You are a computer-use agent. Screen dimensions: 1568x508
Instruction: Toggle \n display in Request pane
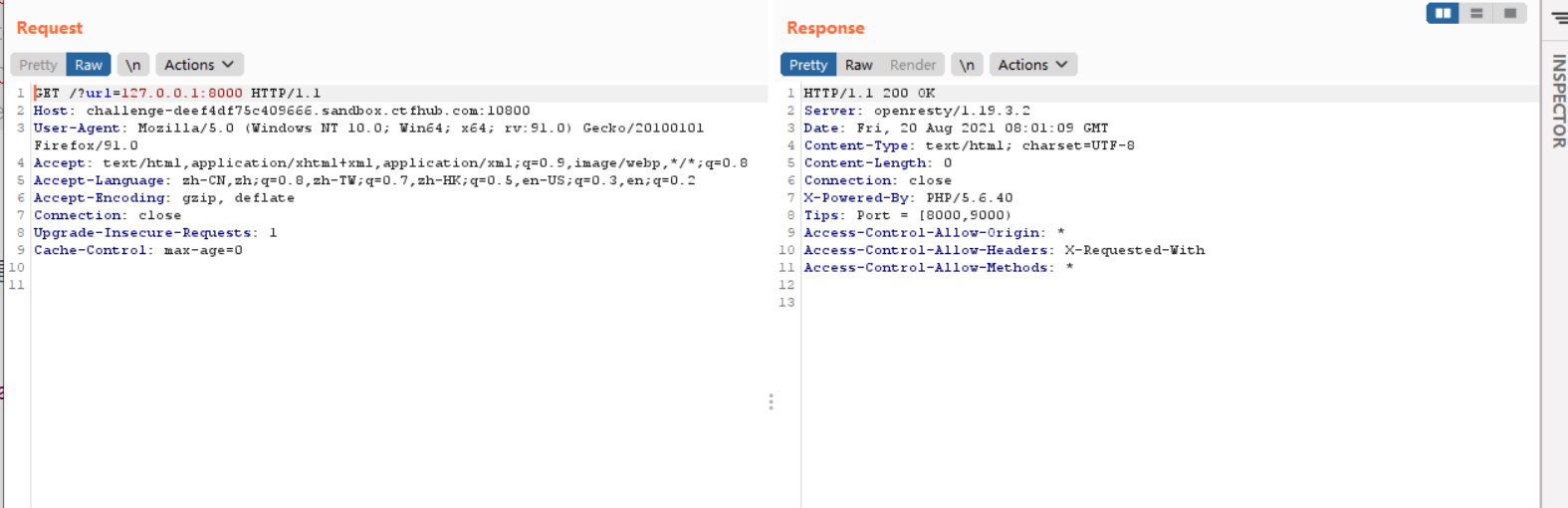(132, 65)
